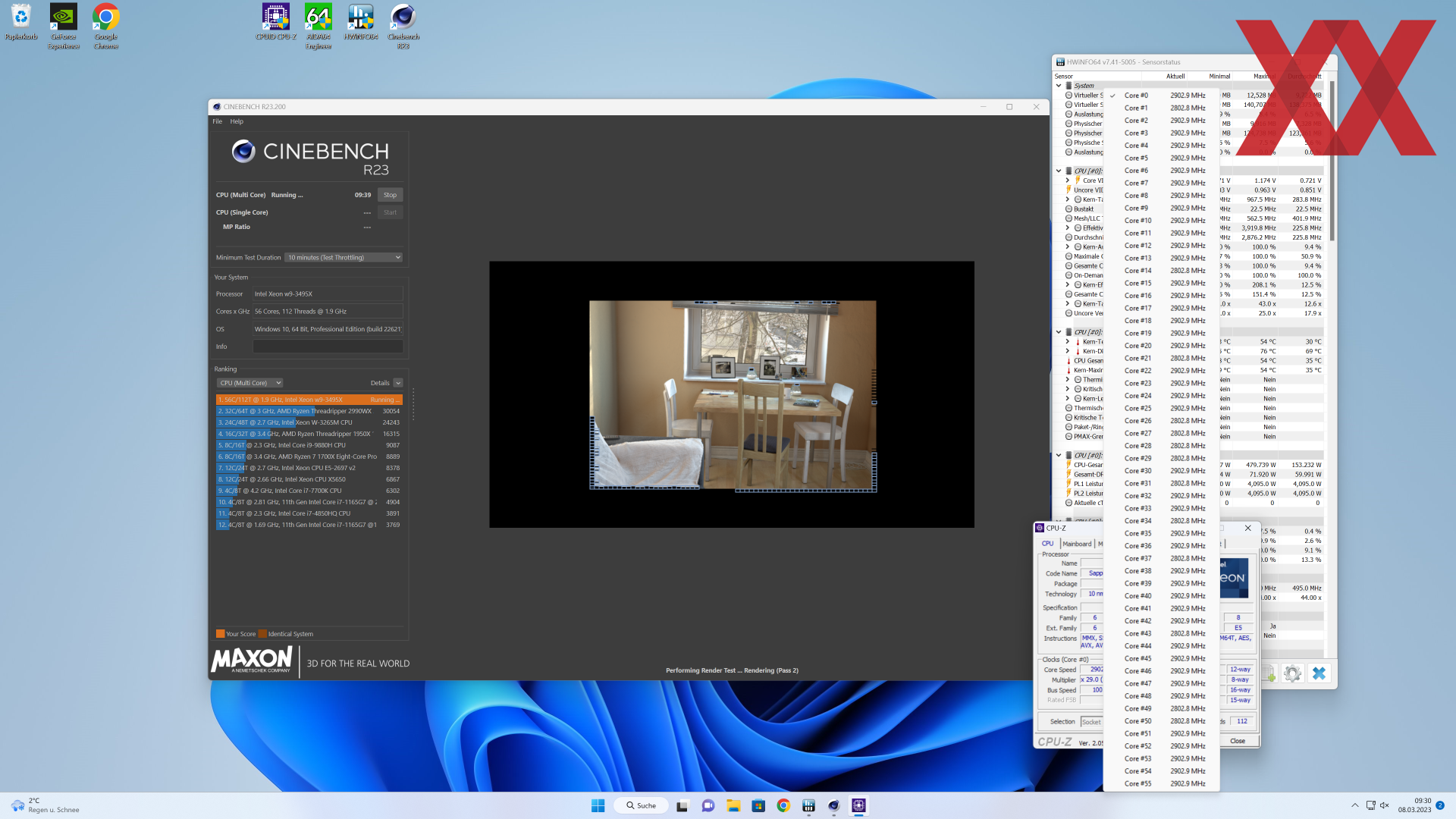Select Core #21 in the core popup list
The height and width of the screenshot is (819, 1456).
(1162, 358)
